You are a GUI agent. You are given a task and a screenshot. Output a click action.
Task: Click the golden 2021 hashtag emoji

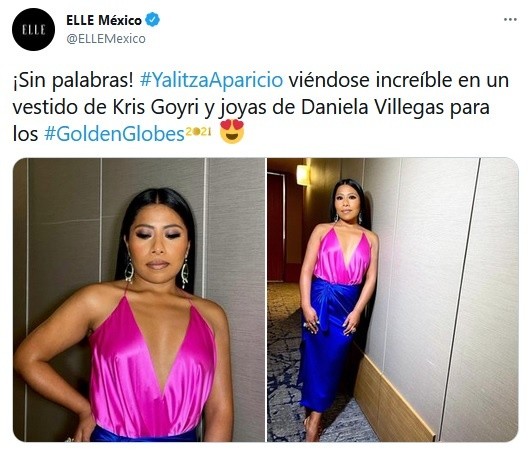tap(198, 131)
